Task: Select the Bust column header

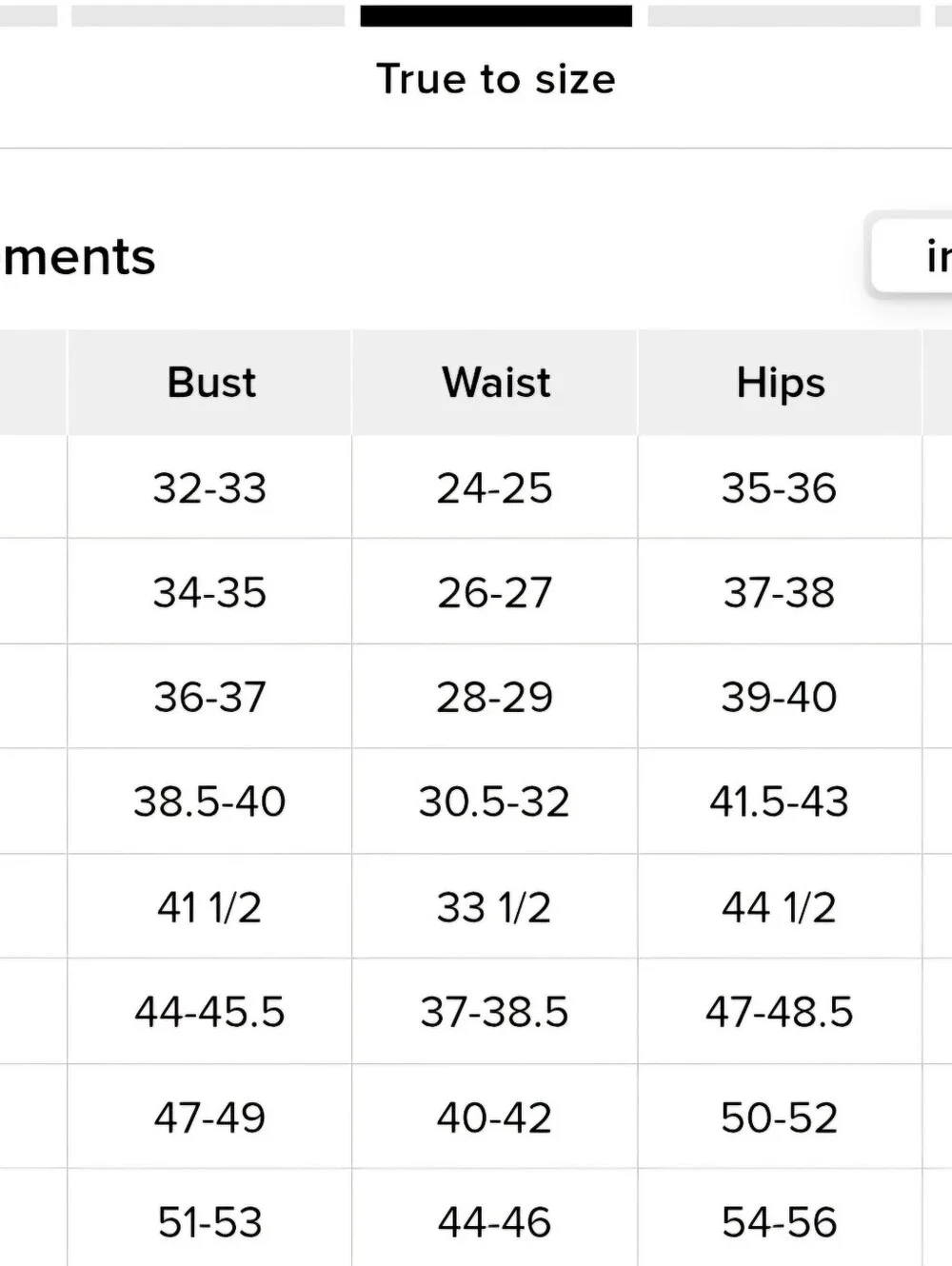Action: (210, 383)
